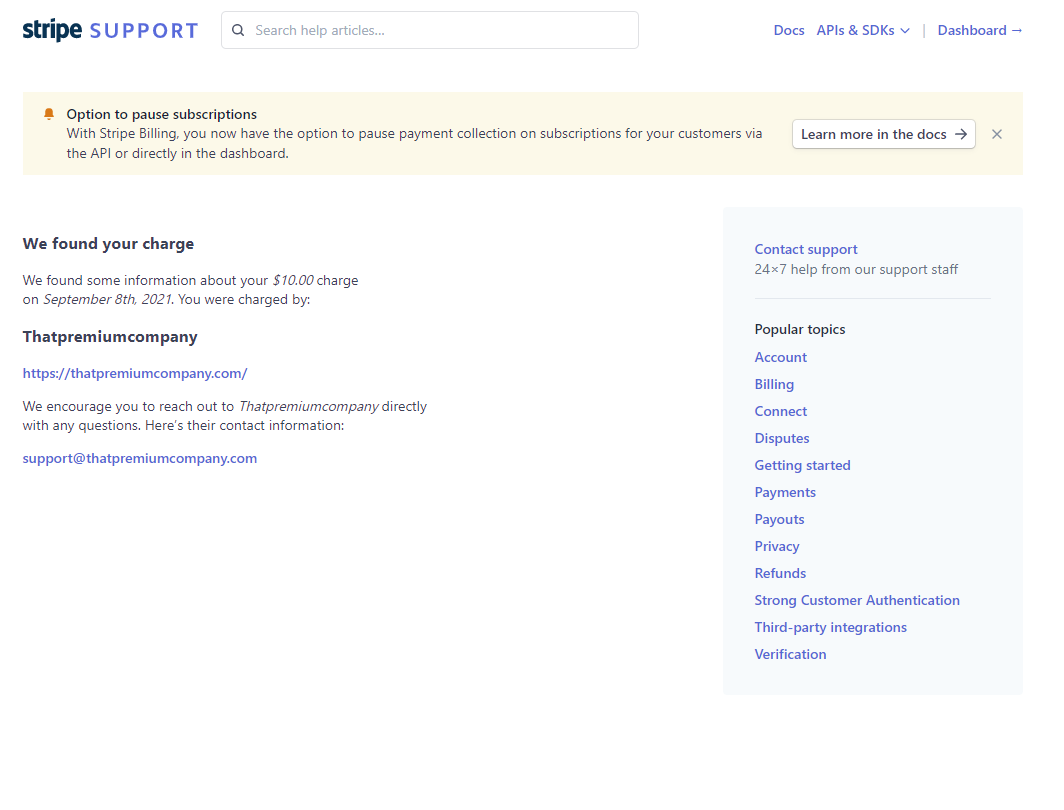Open the Docs link
1064x810 pixels.
click(x=788, y=31)
